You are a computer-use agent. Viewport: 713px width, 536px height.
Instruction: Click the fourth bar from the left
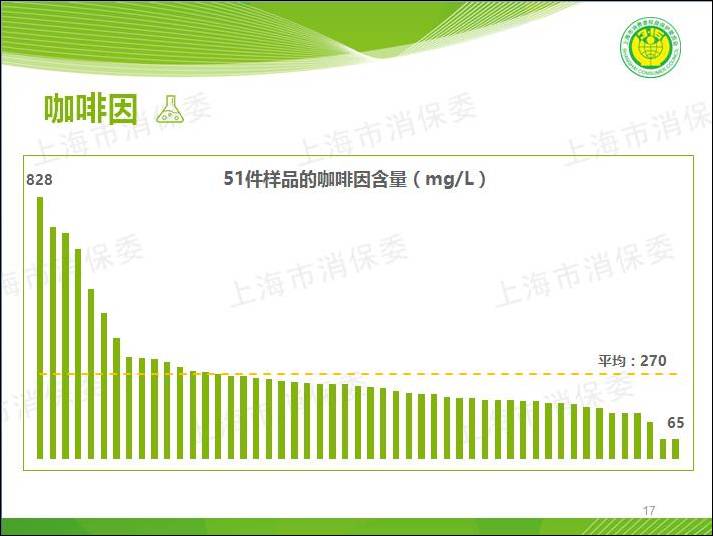[x=78, y=354]
